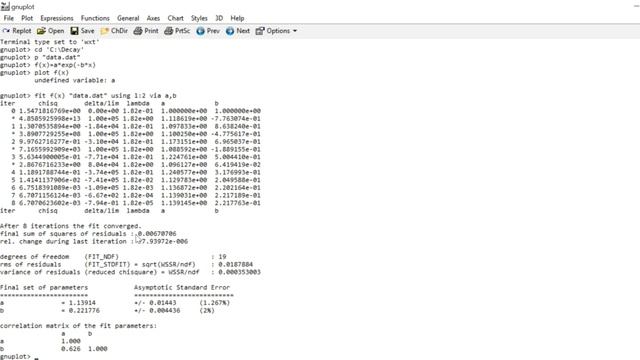
Task: Open the Expressions menu
Action: (57, 18)
